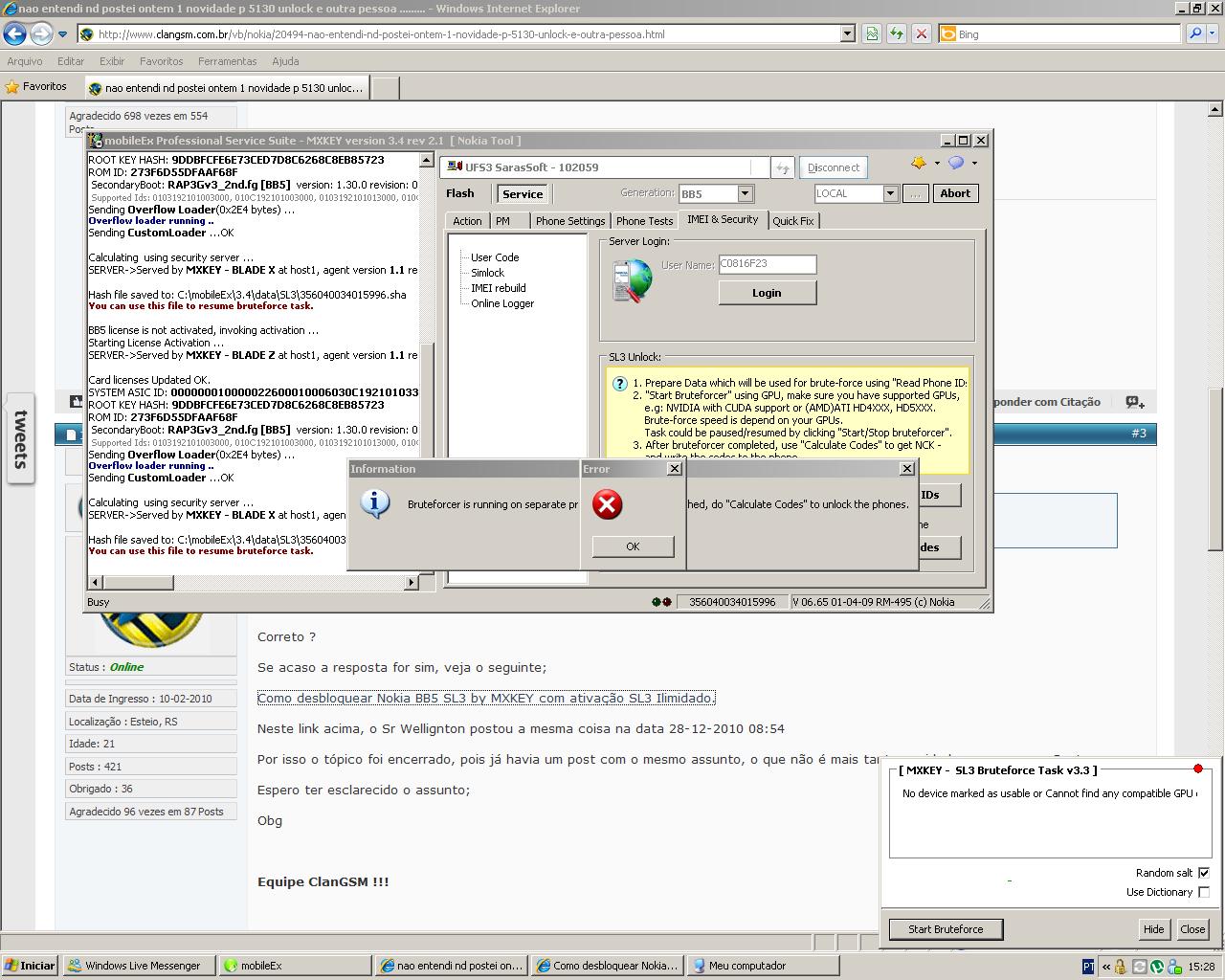Click the PT language indicator in tray
1225x980 pixels.
(1089, 966)
